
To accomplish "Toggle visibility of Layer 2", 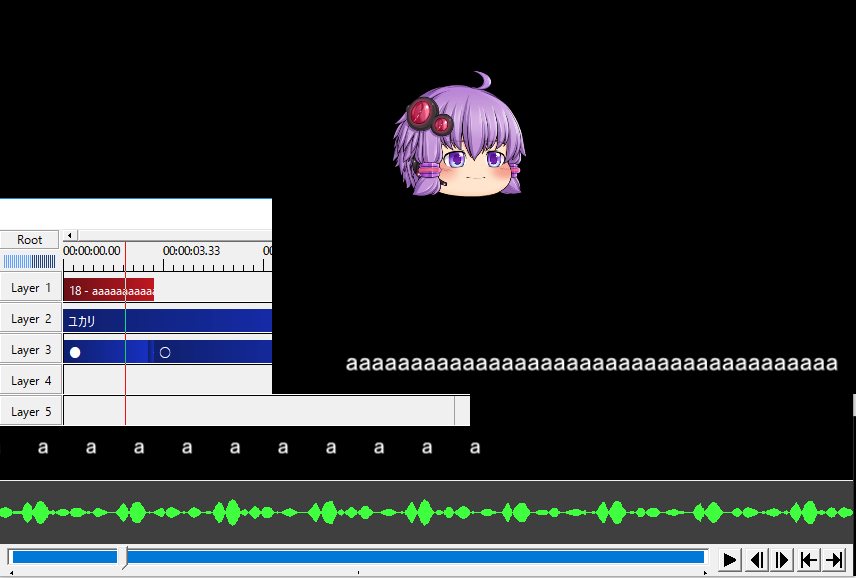I will tap(30, 319).
